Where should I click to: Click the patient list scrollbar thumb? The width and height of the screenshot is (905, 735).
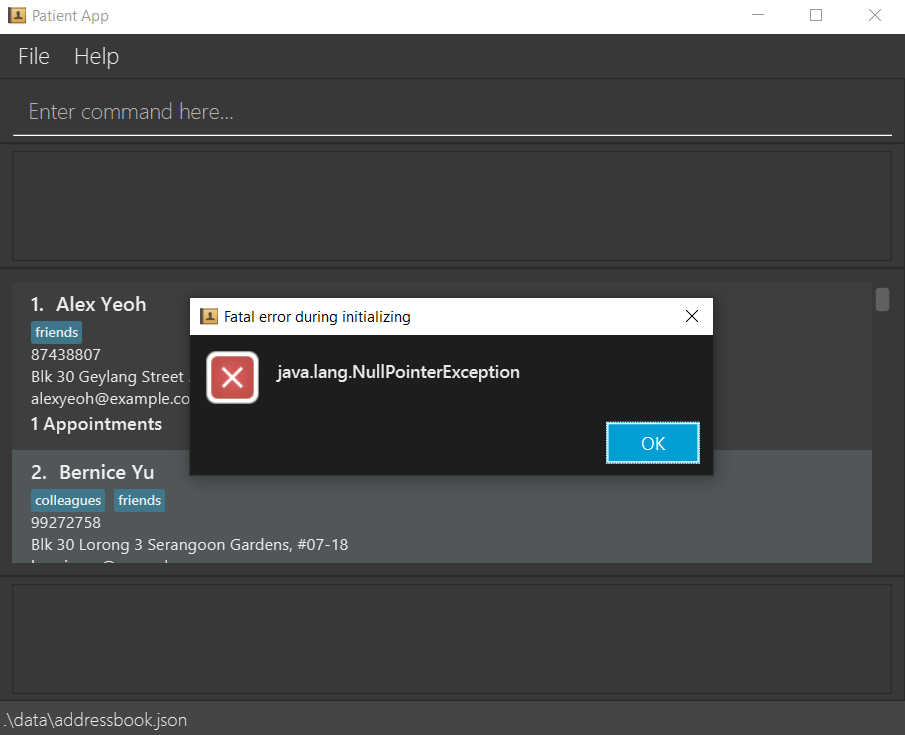click(x=882, y=300)
